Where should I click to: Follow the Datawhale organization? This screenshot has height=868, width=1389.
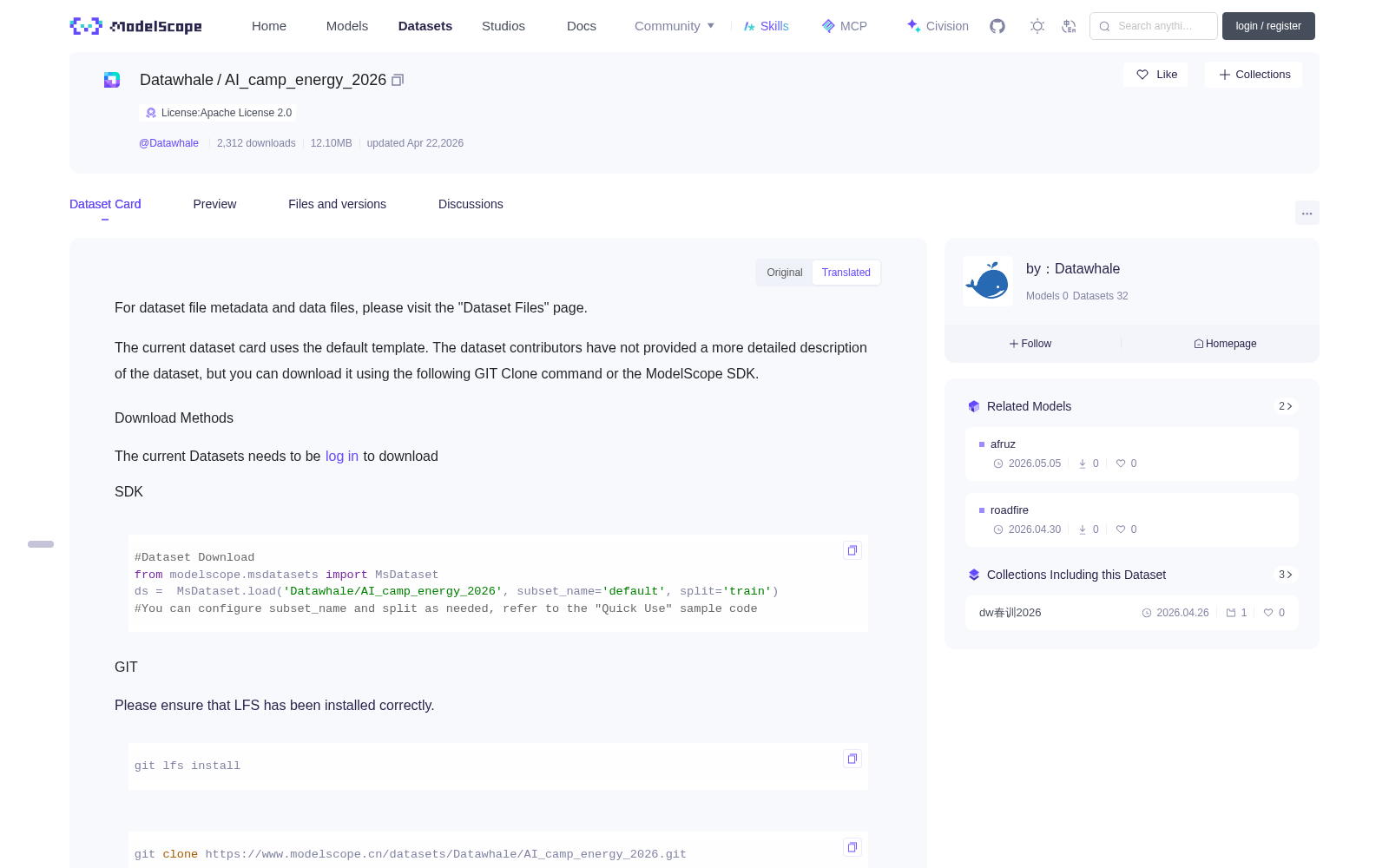click(x=1030, y=344)
